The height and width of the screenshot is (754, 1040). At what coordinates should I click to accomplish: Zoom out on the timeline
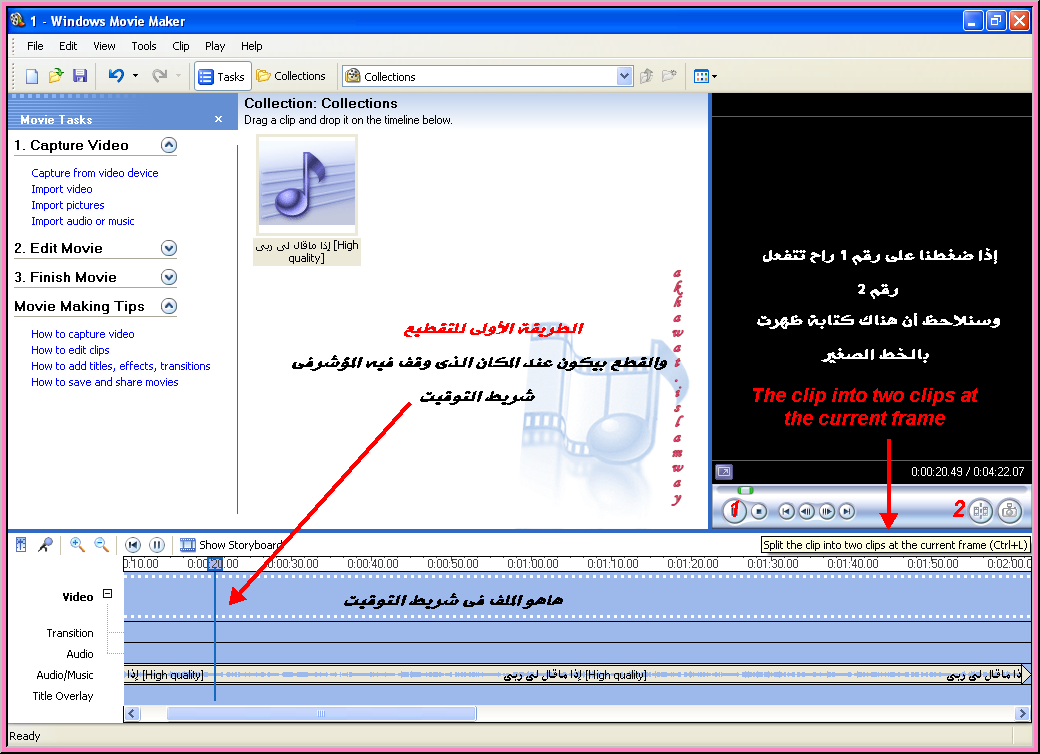tap(101, 545)
